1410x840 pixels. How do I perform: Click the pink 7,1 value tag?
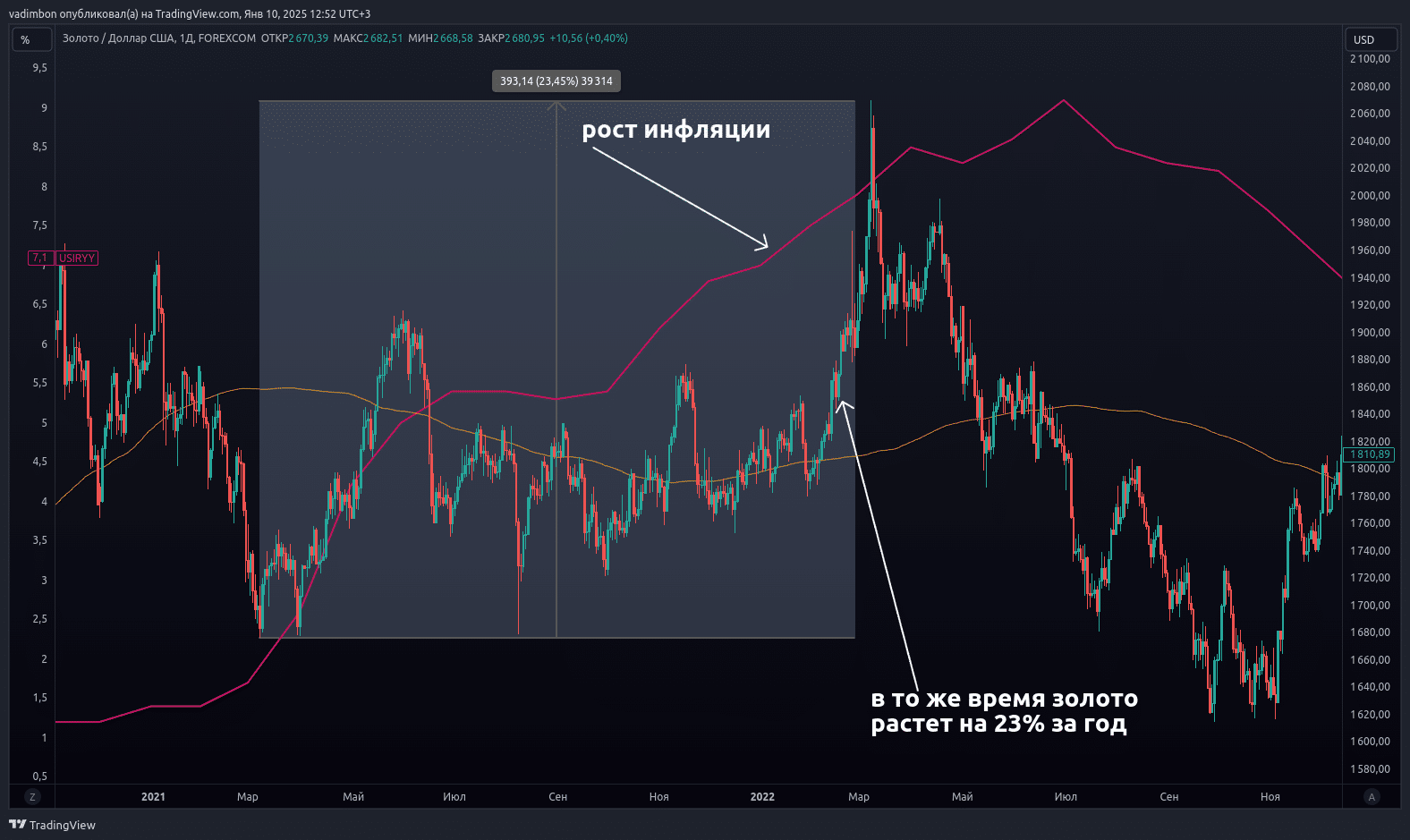pos(40,259)
